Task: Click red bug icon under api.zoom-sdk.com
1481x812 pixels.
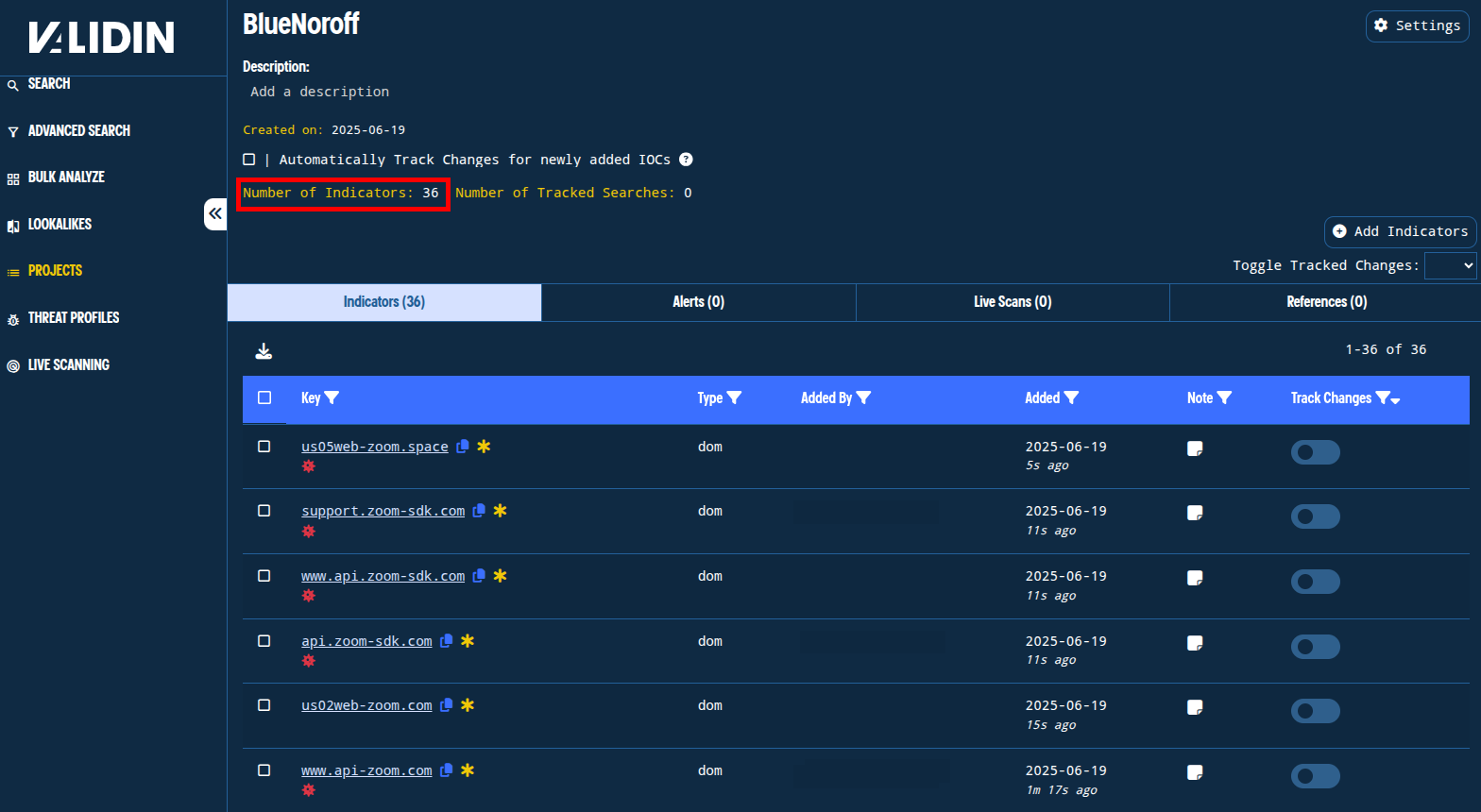Action: point(308,661)
